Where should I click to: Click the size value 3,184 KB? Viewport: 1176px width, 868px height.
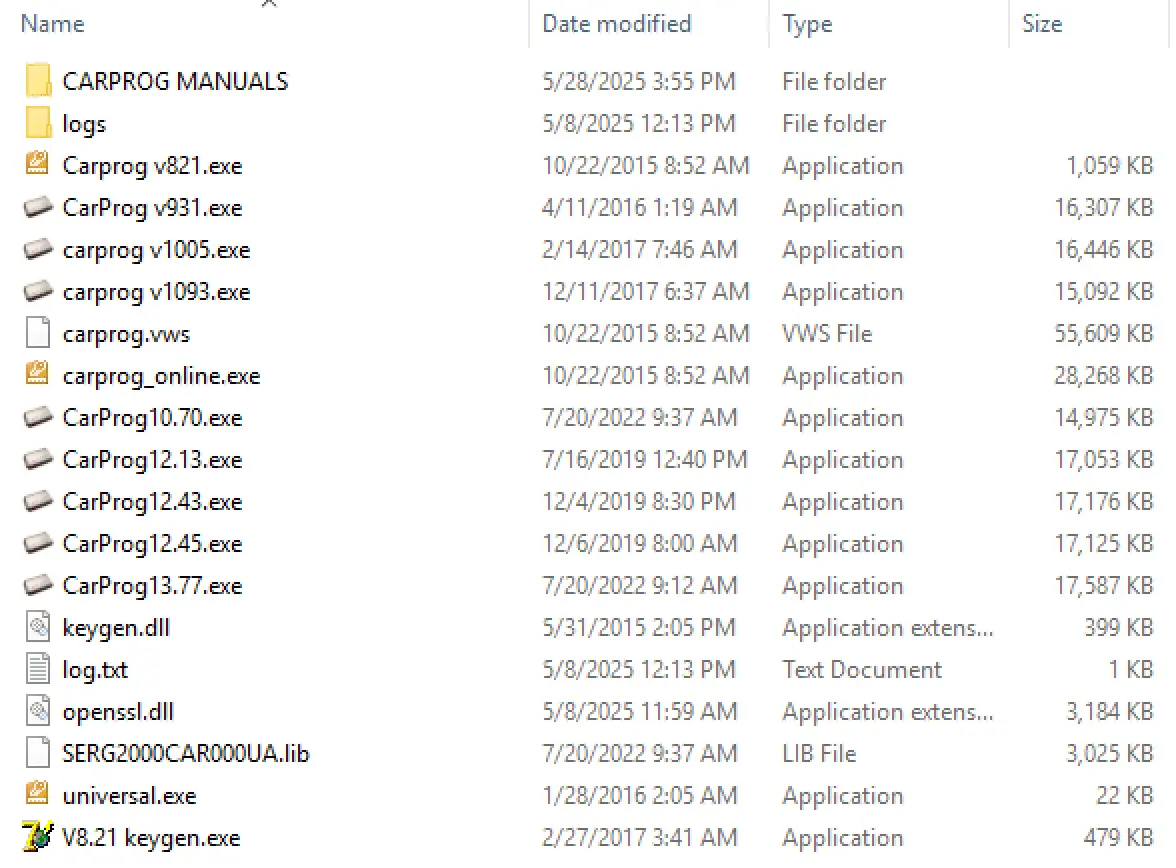click(1109, 711)
